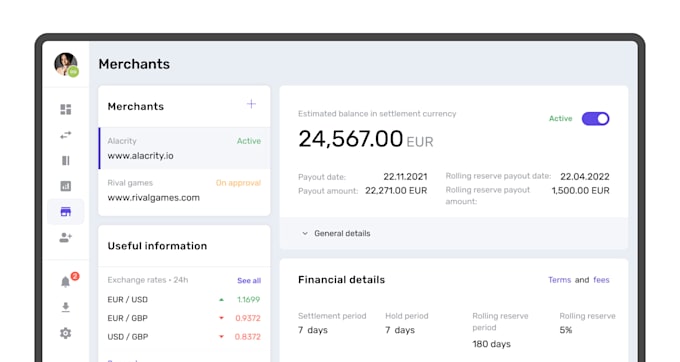Click the Hold period 7 days value

coord(400,330)
